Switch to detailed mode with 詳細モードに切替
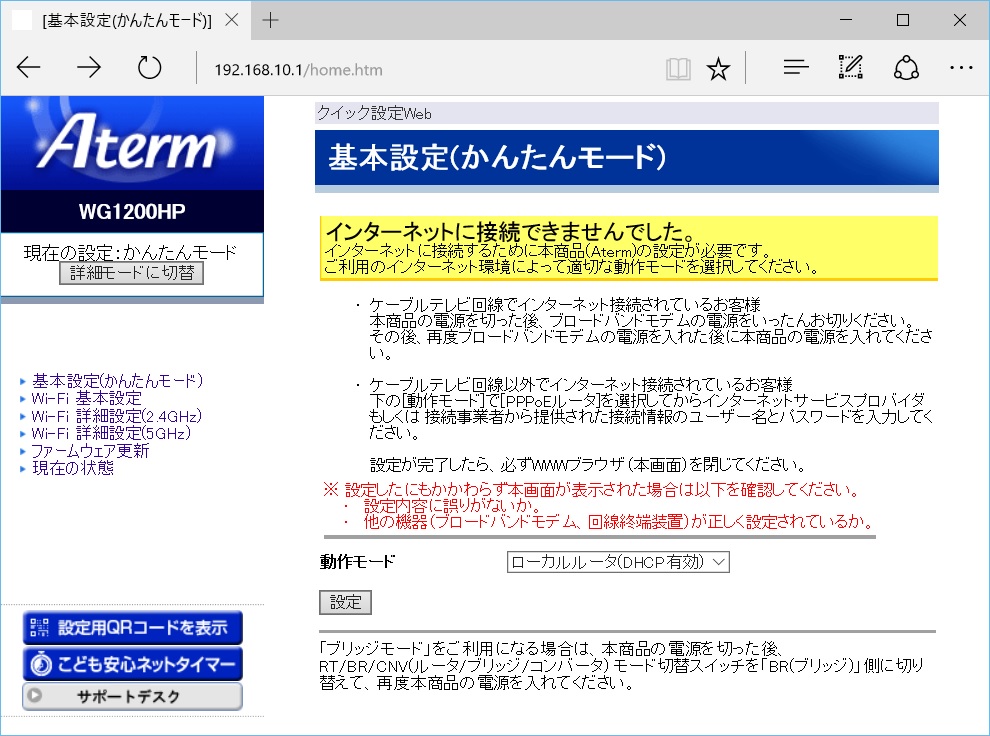Screen dimensions: 990x736 point(131,273)
